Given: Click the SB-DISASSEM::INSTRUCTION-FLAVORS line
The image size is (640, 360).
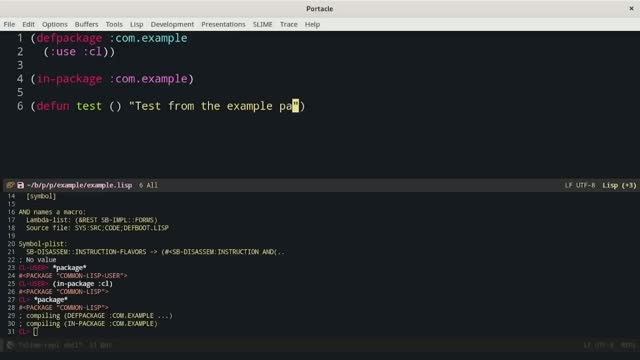Looking at the screenshot, I should pyautogui.click(x=156, y=252).
